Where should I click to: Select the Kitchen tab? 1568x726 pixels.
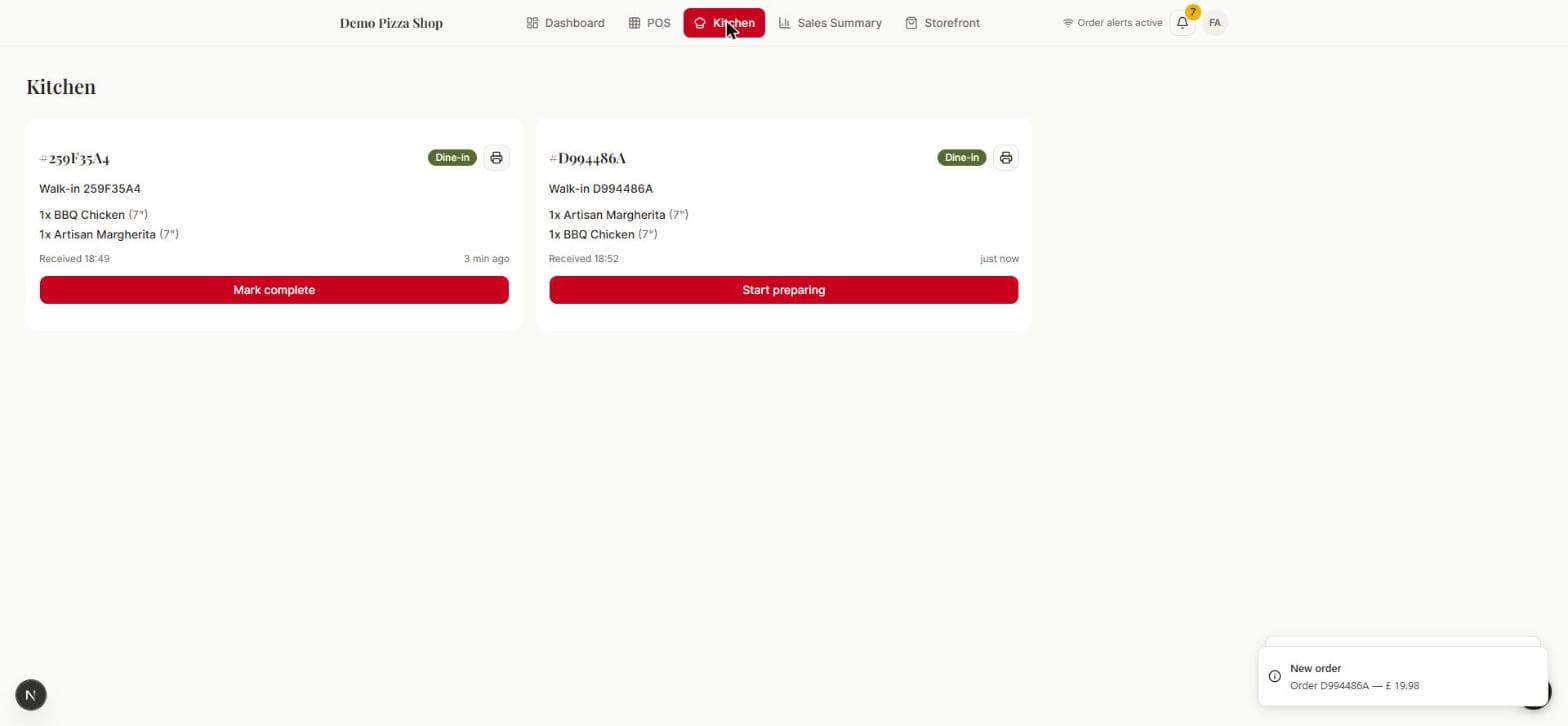[x=724, y=23]
